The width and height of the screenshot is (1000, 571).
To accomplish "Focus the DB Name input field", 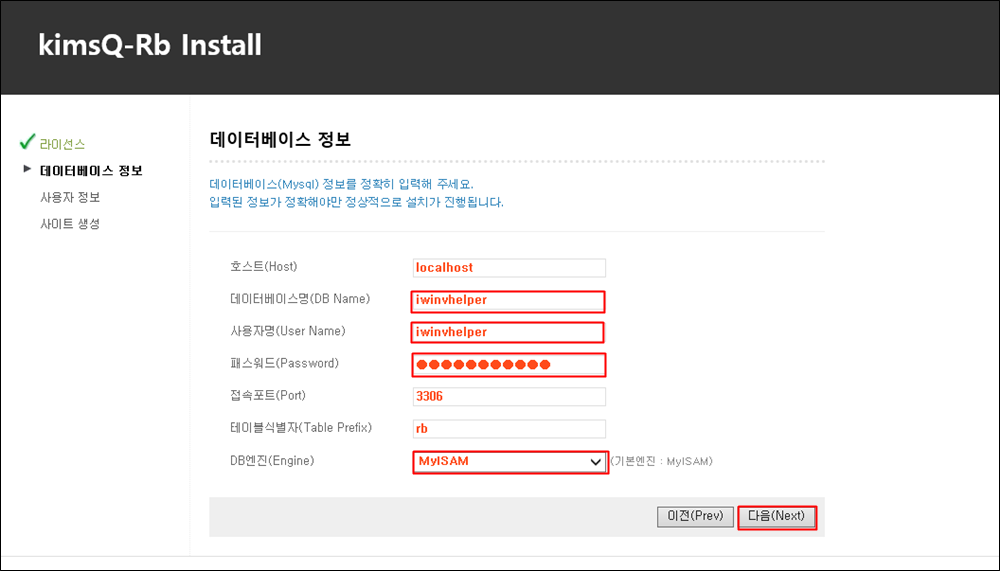I will (x=508, y=301).
